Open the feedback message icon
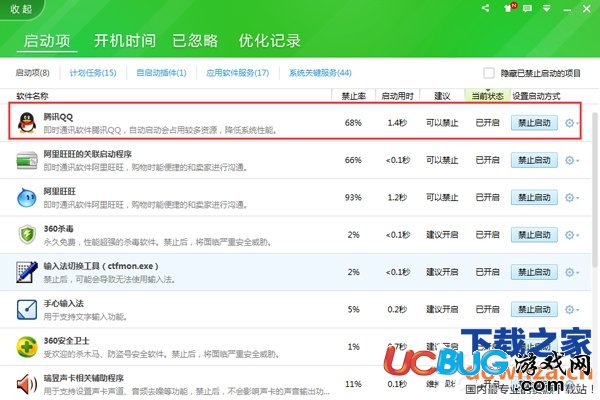 (527, 8)
